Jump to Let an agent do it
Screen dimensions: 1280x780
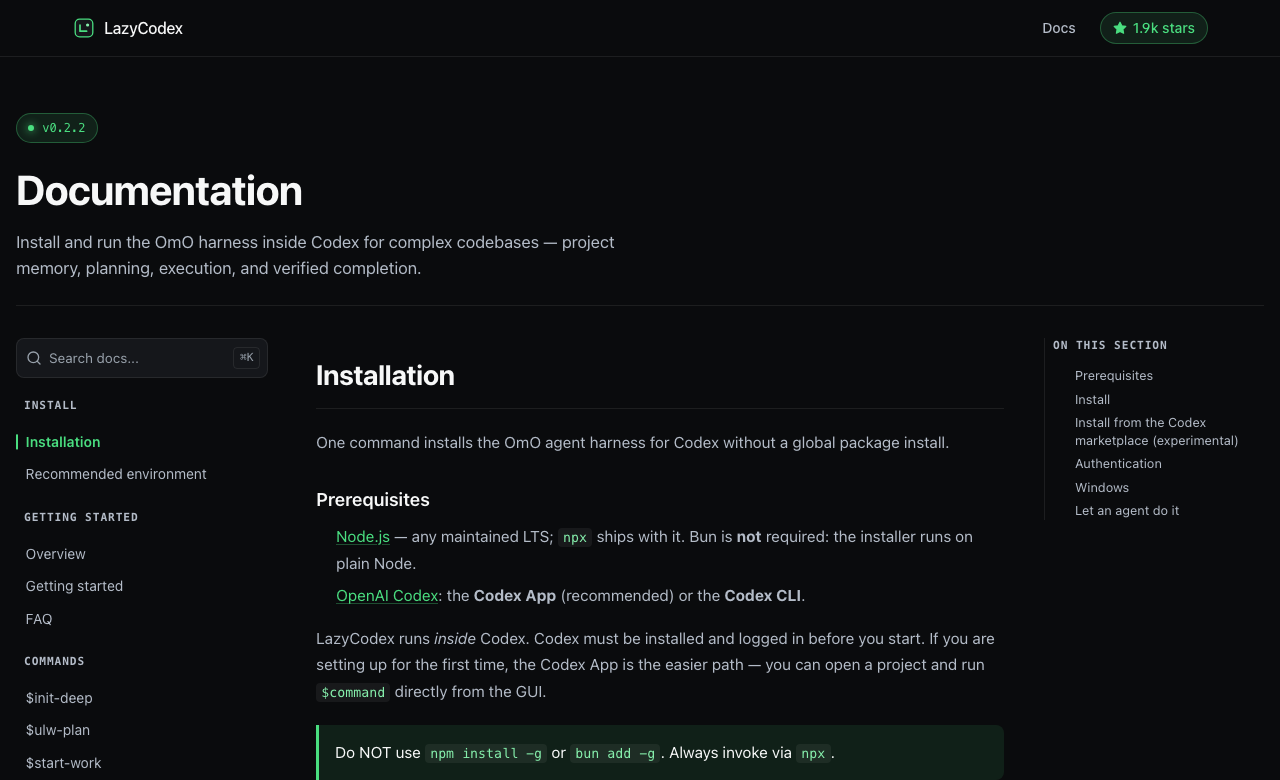pos(1127,511)
